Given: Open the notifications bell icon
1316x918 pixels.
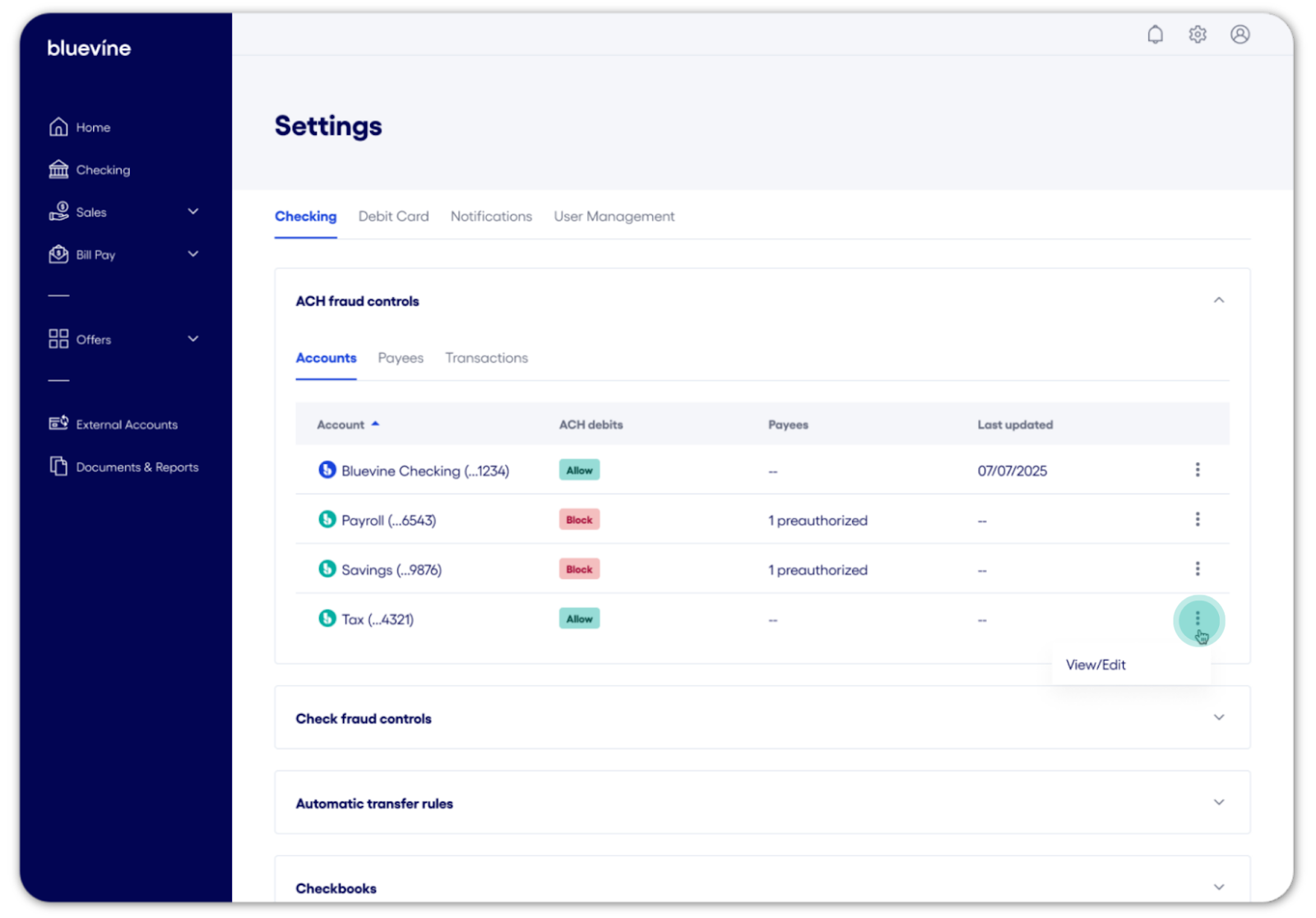Looking at the screenshot, I should [1155, 35].
